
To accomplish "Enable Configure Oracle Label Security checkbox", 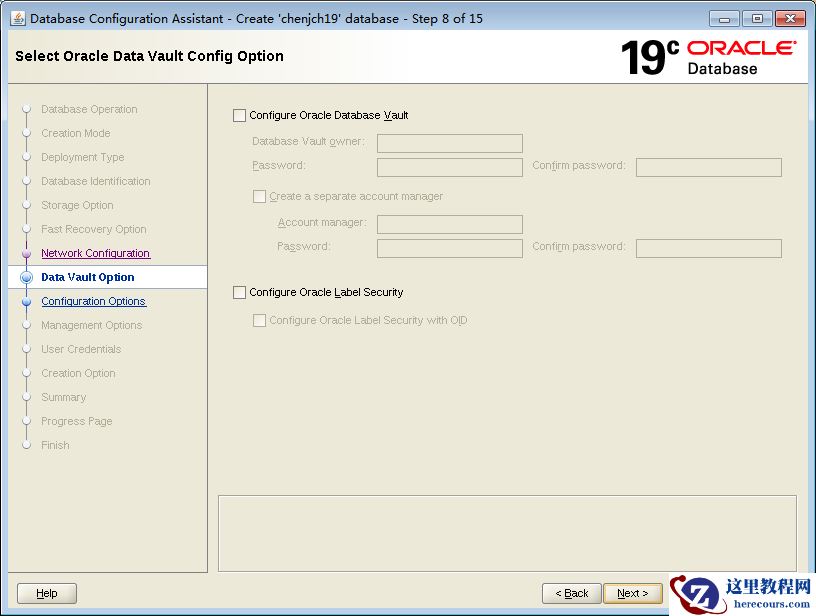I will (239, 292).
